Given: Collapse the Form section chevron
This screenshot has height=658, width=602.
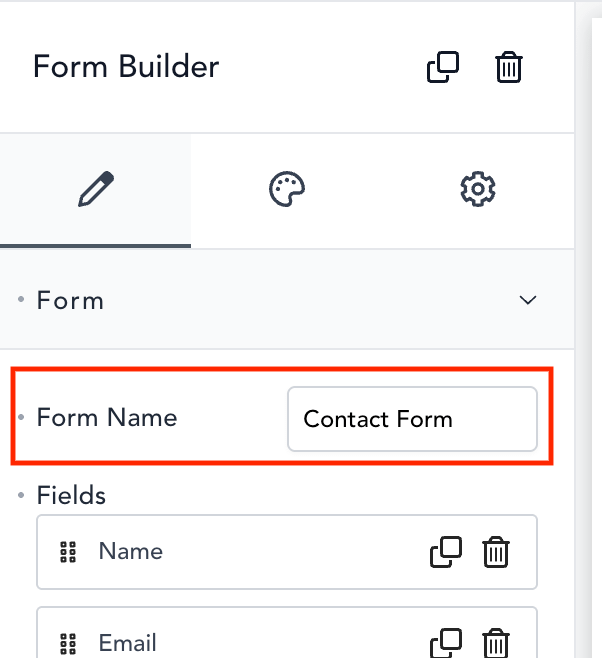Looking at the screenshot, I should 528,300.
